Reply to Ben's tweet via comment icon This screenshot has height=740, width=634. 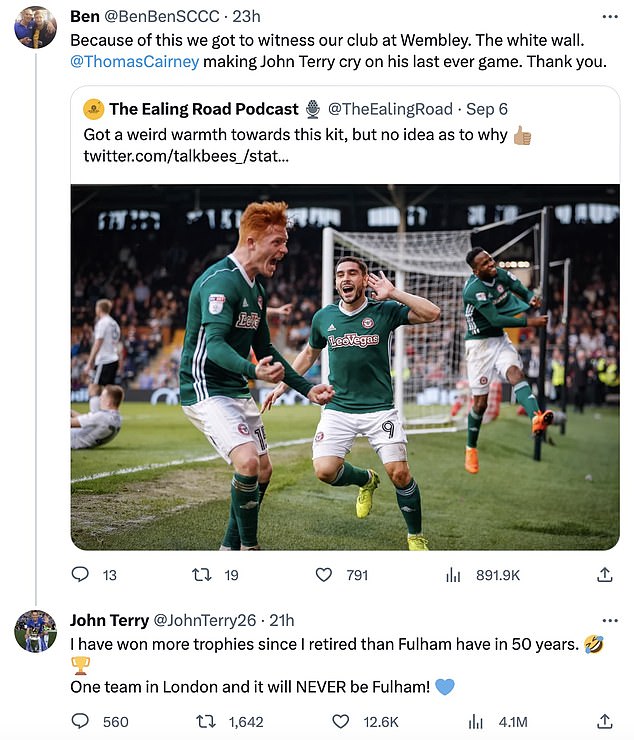pyautogui.click(x=81, y=575)
